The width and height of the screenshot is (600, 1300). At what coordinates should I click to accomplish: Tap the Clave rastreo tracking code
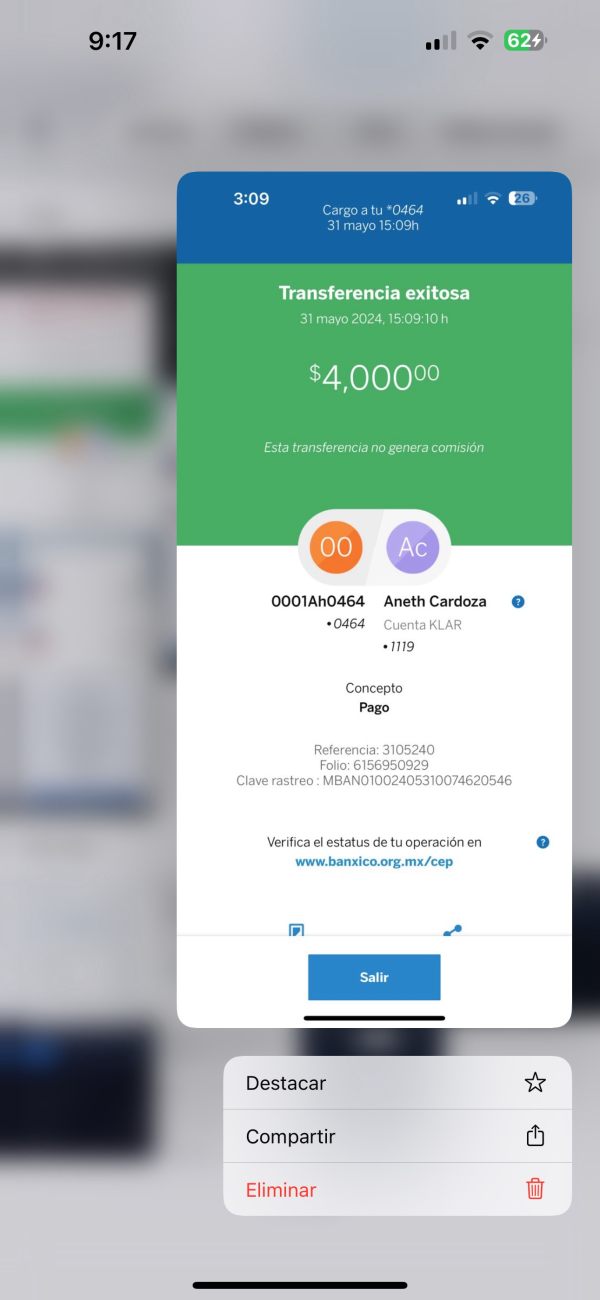374,780
